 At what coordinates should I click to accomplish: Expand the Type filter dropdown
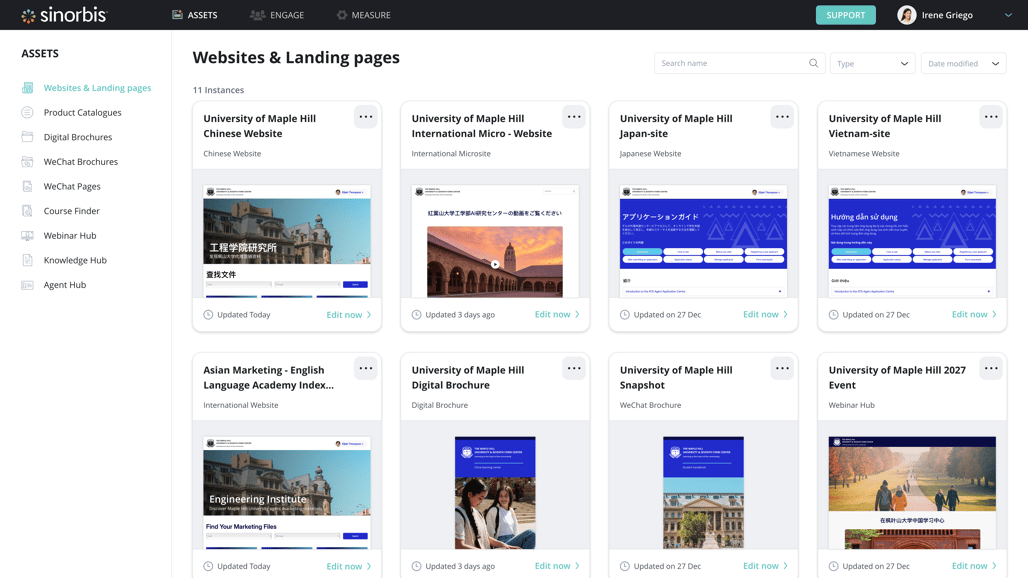click(x=872, y=63)
